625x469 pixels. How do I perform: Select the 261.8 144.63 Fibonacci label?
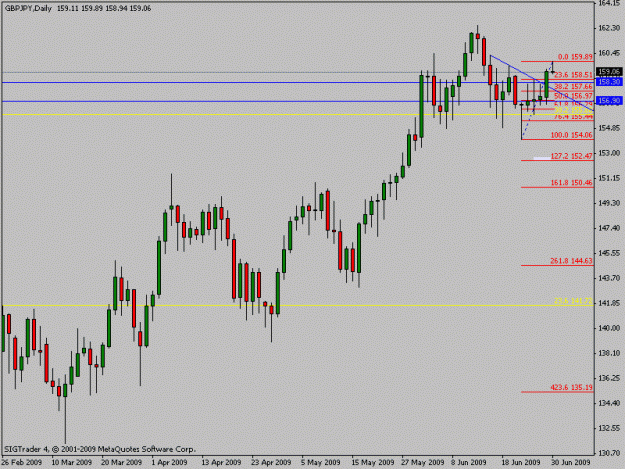click(x=572, y=261)
